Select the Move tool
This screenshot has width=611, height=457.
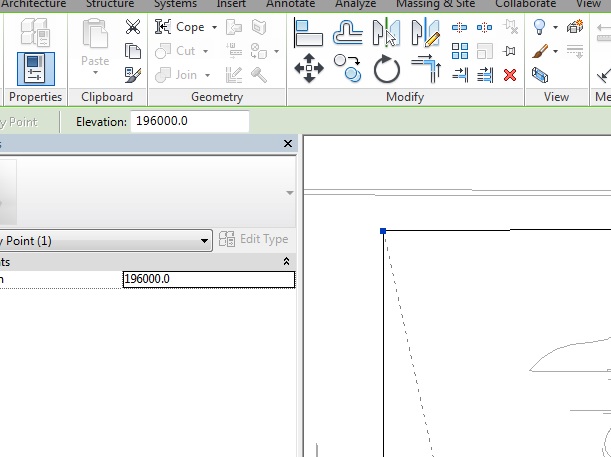click(309, 68)
